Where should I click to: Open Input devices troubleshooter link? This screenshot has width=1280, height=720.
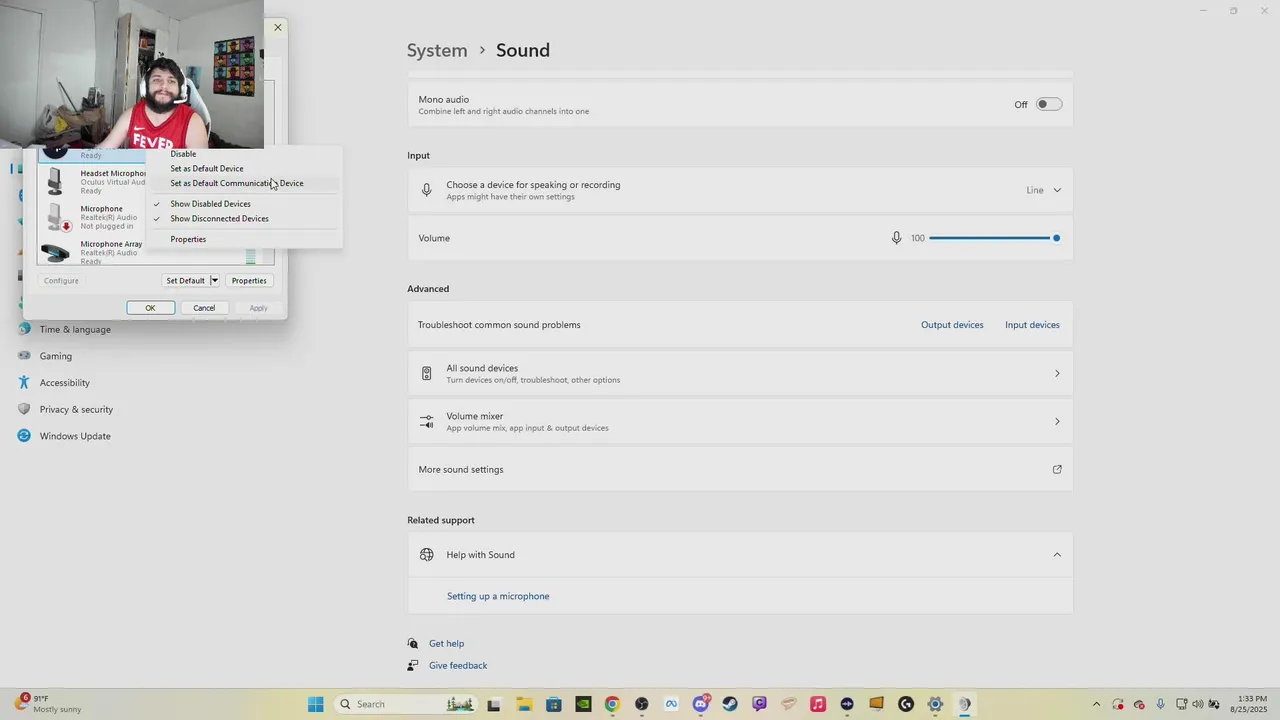pos(1032,325)
